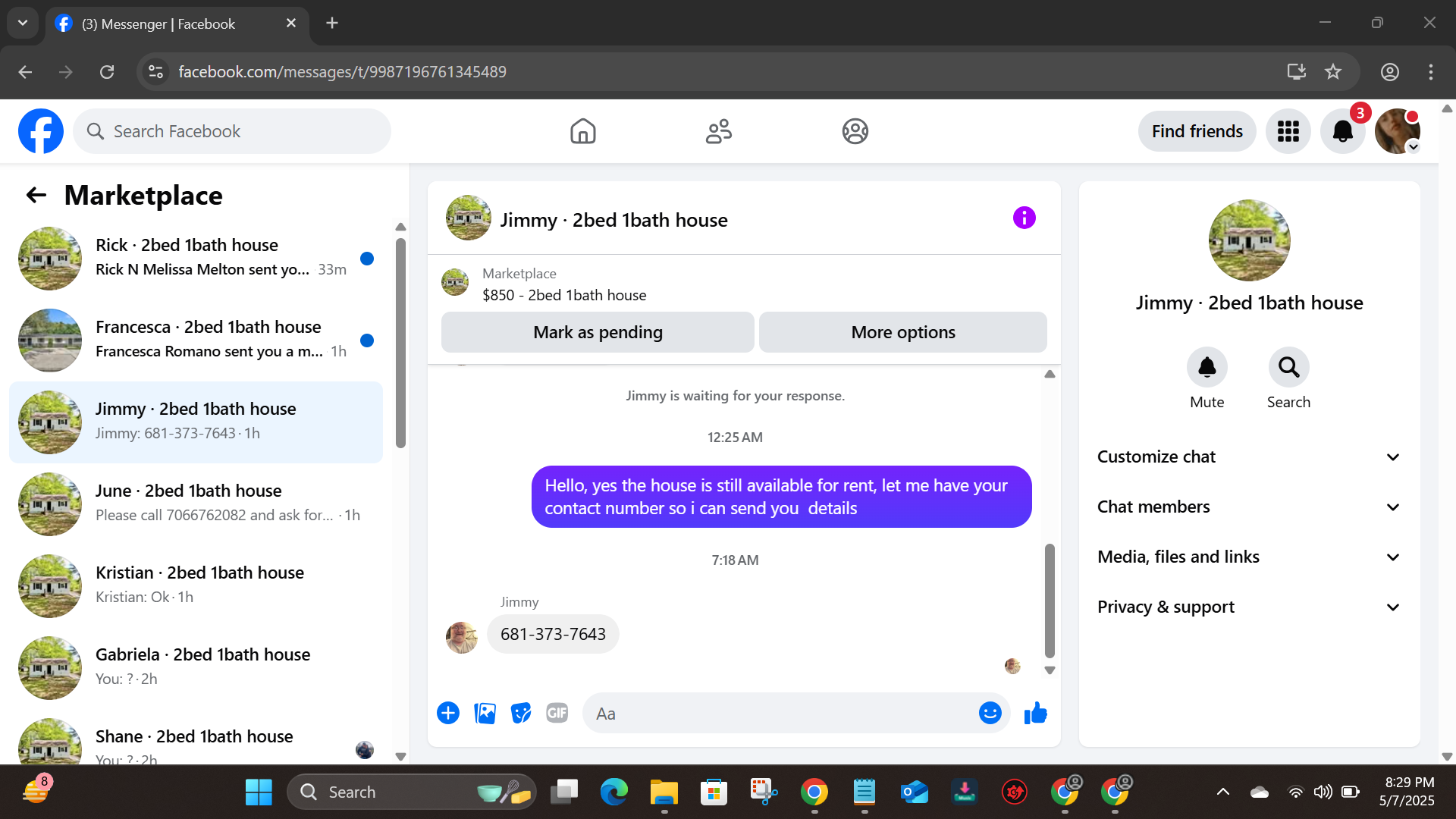
Task: Click the More options button
Action: click(x=902, y=332)
